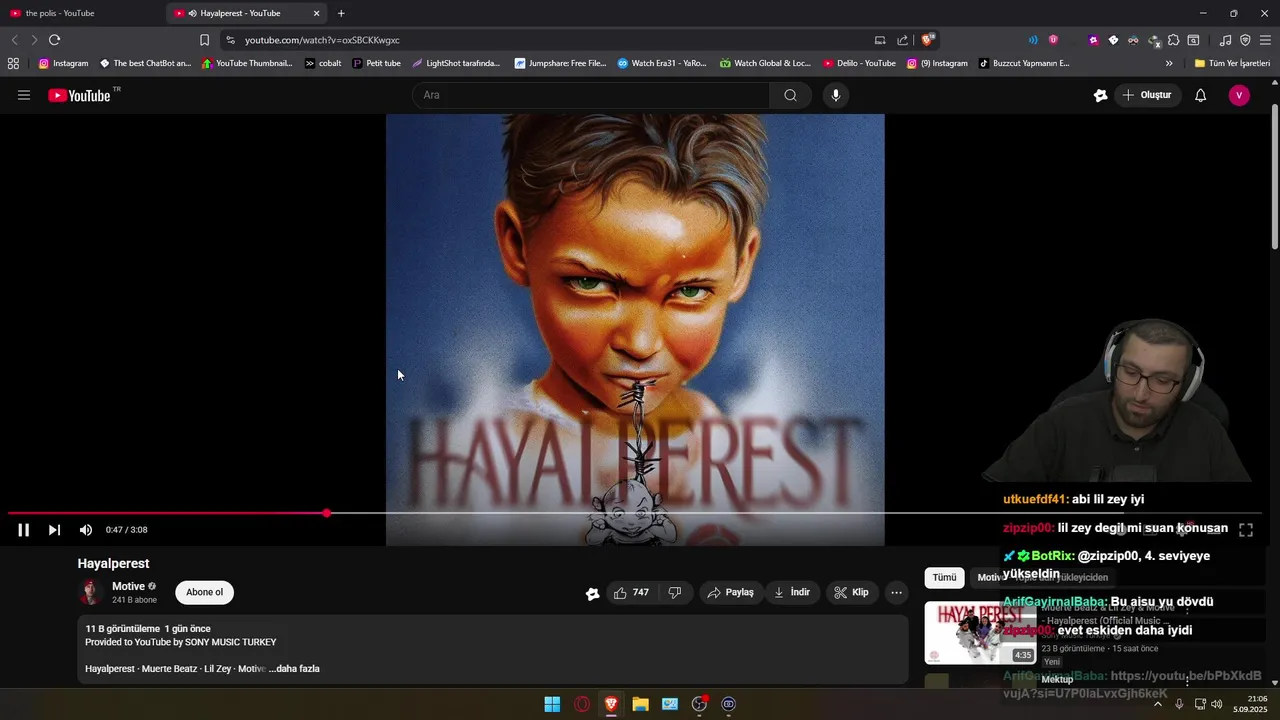Open Opera from the taskbar
Image resolution: width=1280 pixels, height=720 pixels.
pyautogui.click(x=582, y=704)
